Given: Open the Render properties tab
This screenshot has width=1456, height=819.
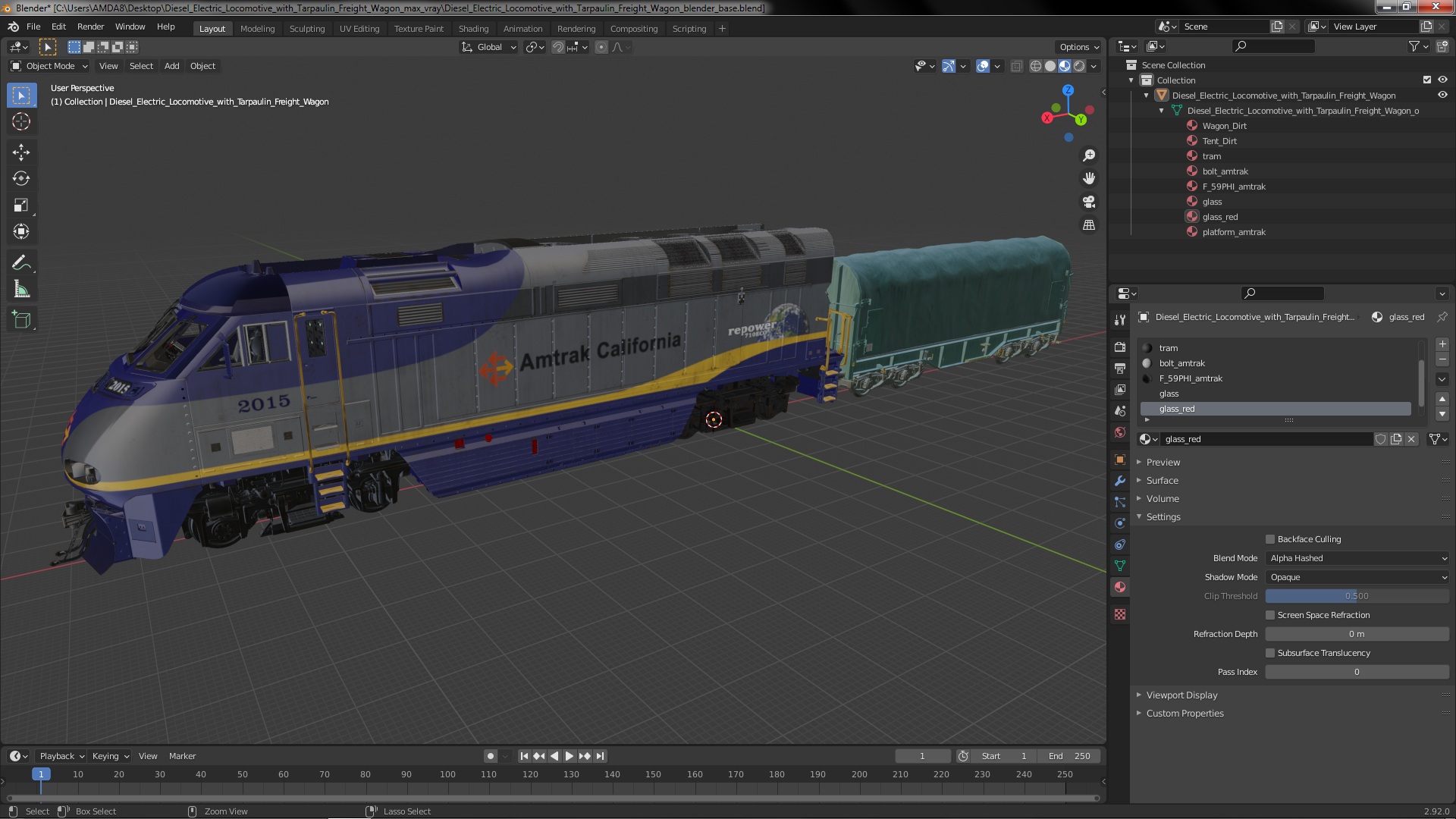Looking at the screenshot, I should point(1120,347).
